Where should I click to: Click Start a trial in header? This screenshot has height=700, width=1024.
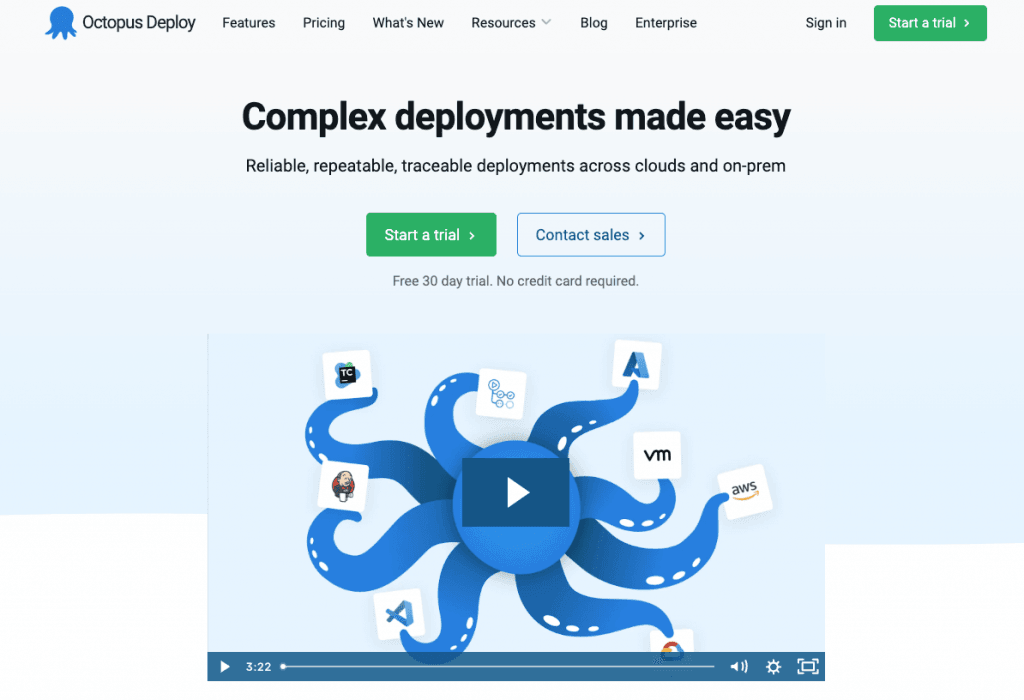pyautogui.click(x=930, y=23)
